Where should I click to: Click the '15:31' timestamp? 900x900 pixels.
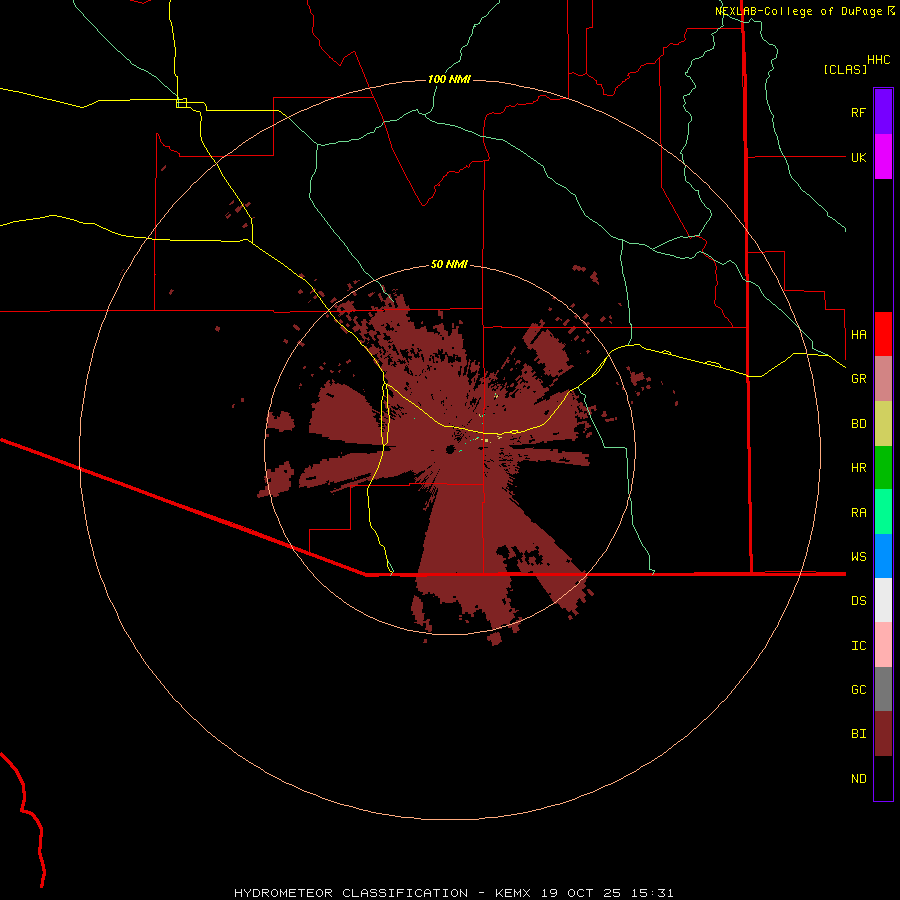pos(654,893)
